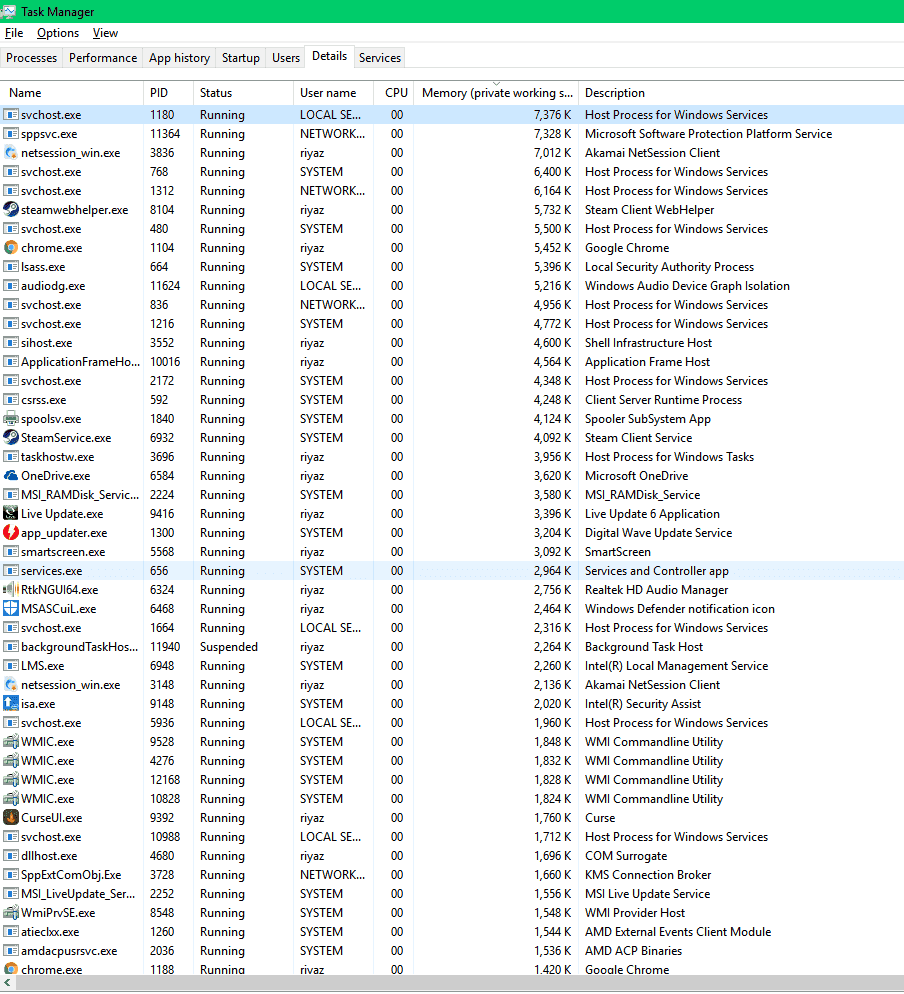The image size is (904, 994).
Task: Open the Options menu
Action: [x=58, y=33]
